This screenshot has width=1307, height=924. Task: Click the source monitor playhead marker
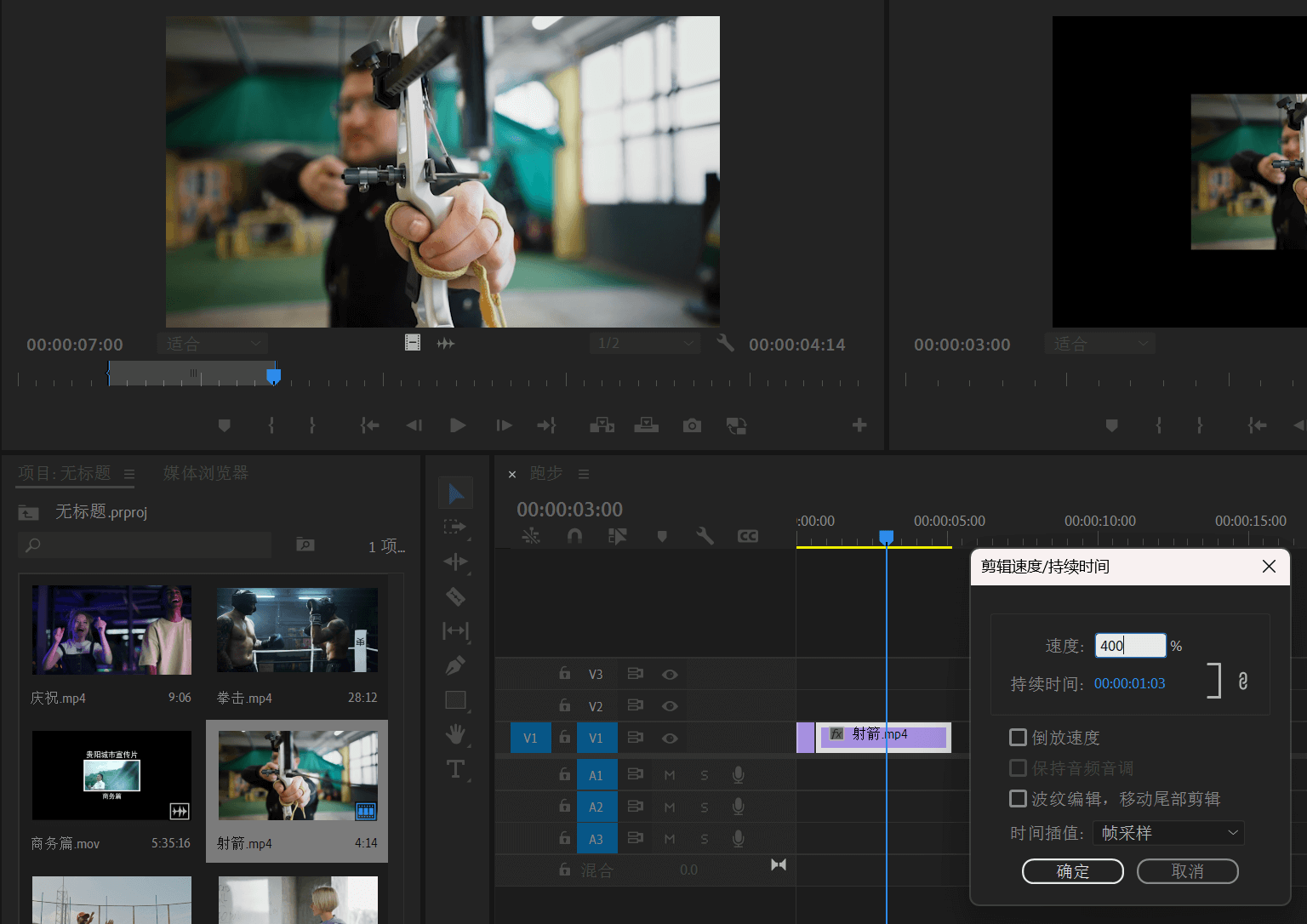[273, 375]
